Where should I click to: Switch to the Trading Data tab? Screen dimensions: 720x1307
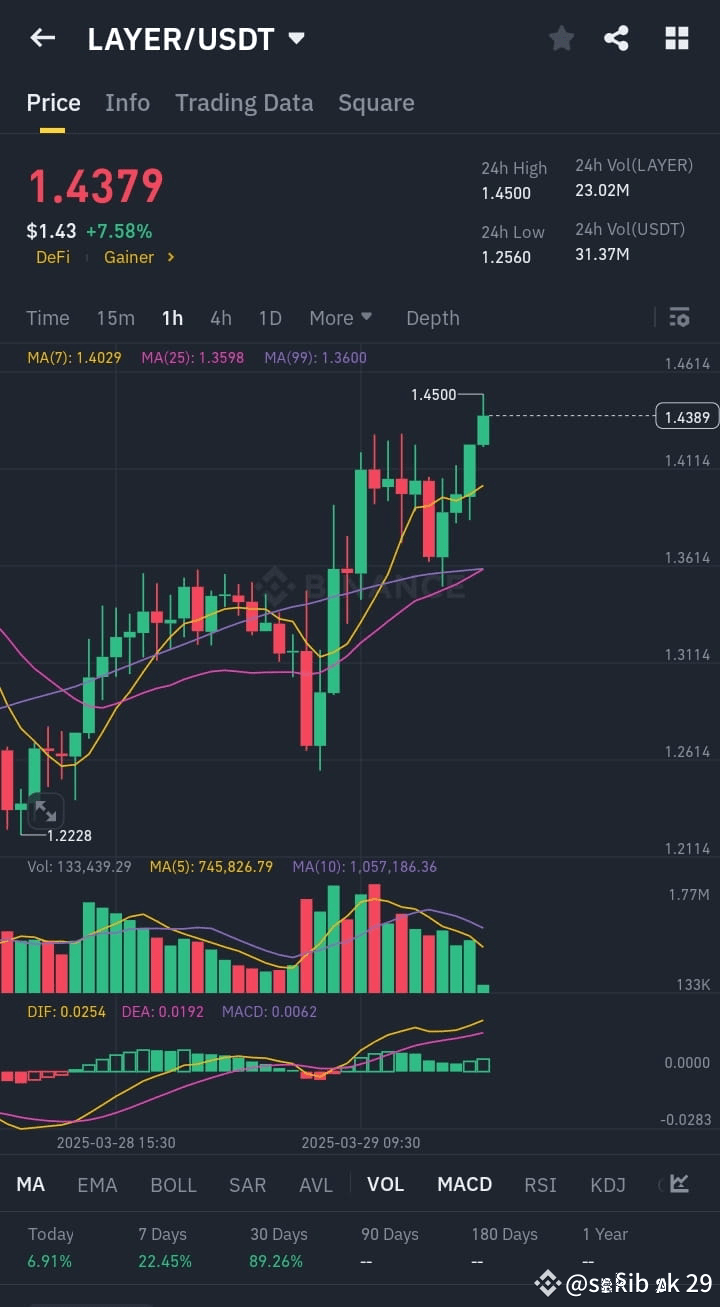(244, 102)
